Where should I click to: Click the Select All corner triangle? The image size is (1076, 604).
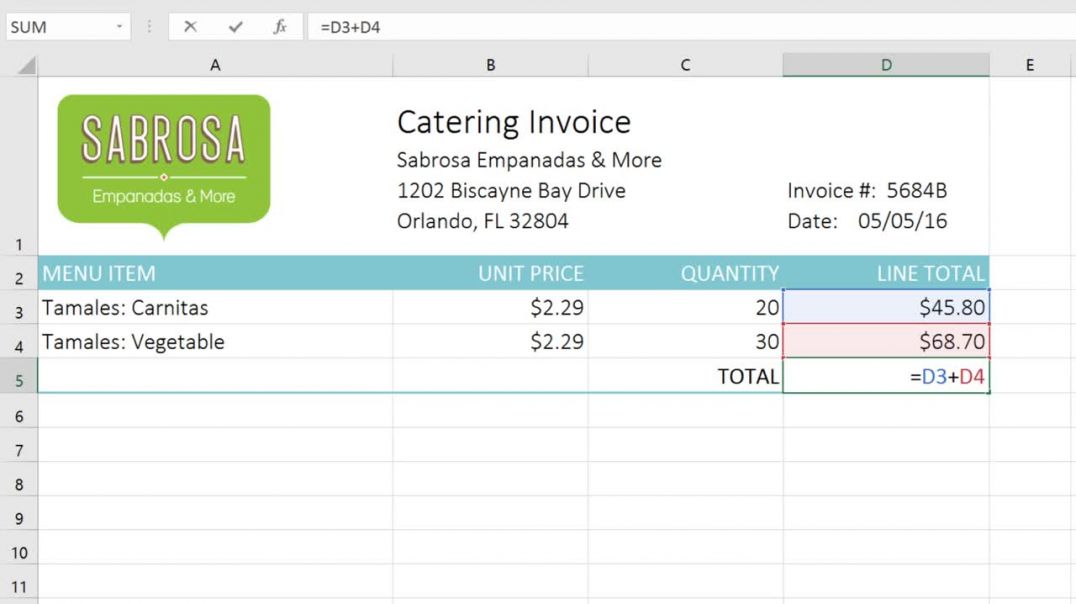26,65
